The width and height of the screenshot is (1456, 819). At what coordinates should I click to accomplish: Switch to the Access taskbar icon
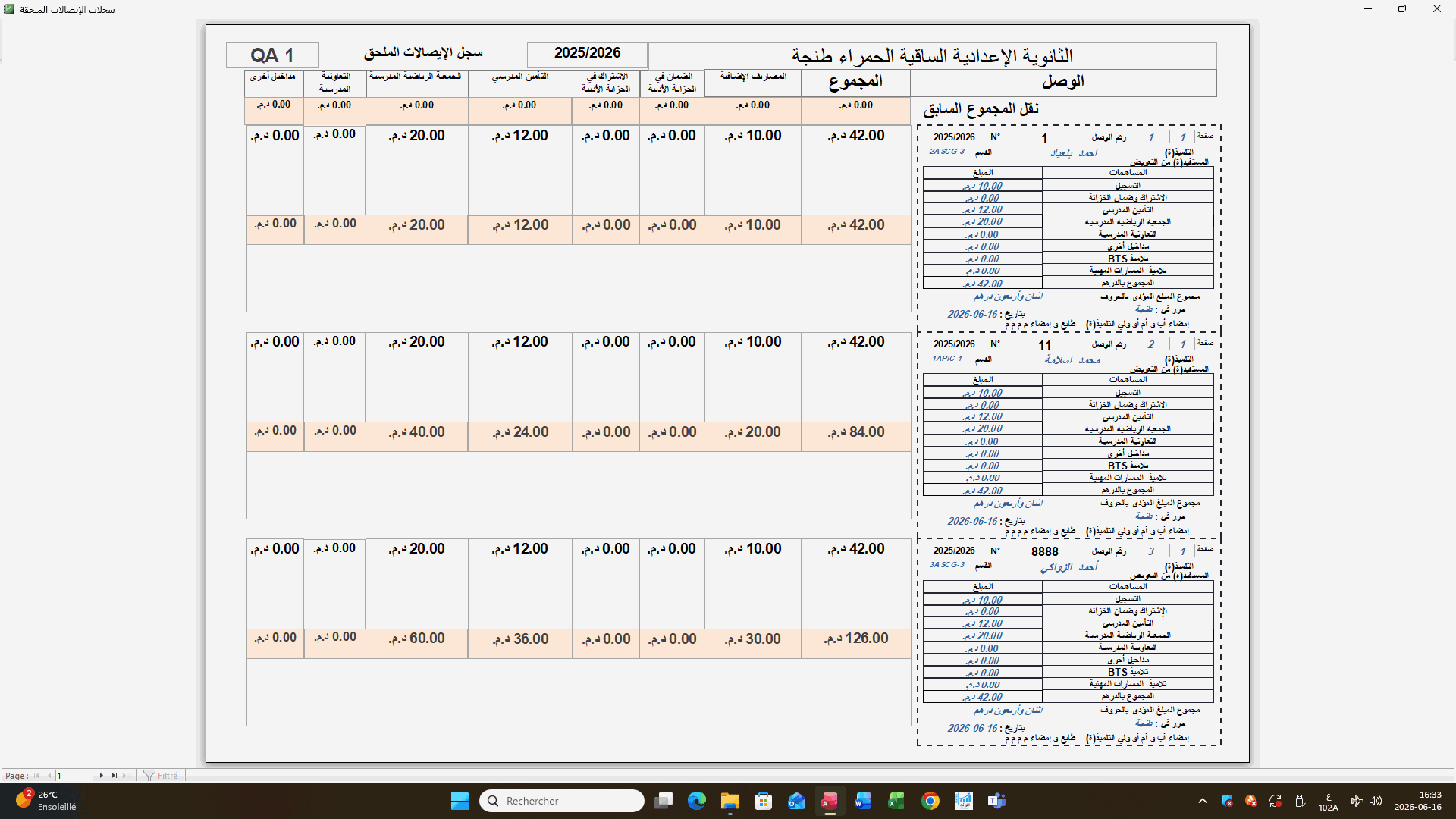(x=830, y=801)
